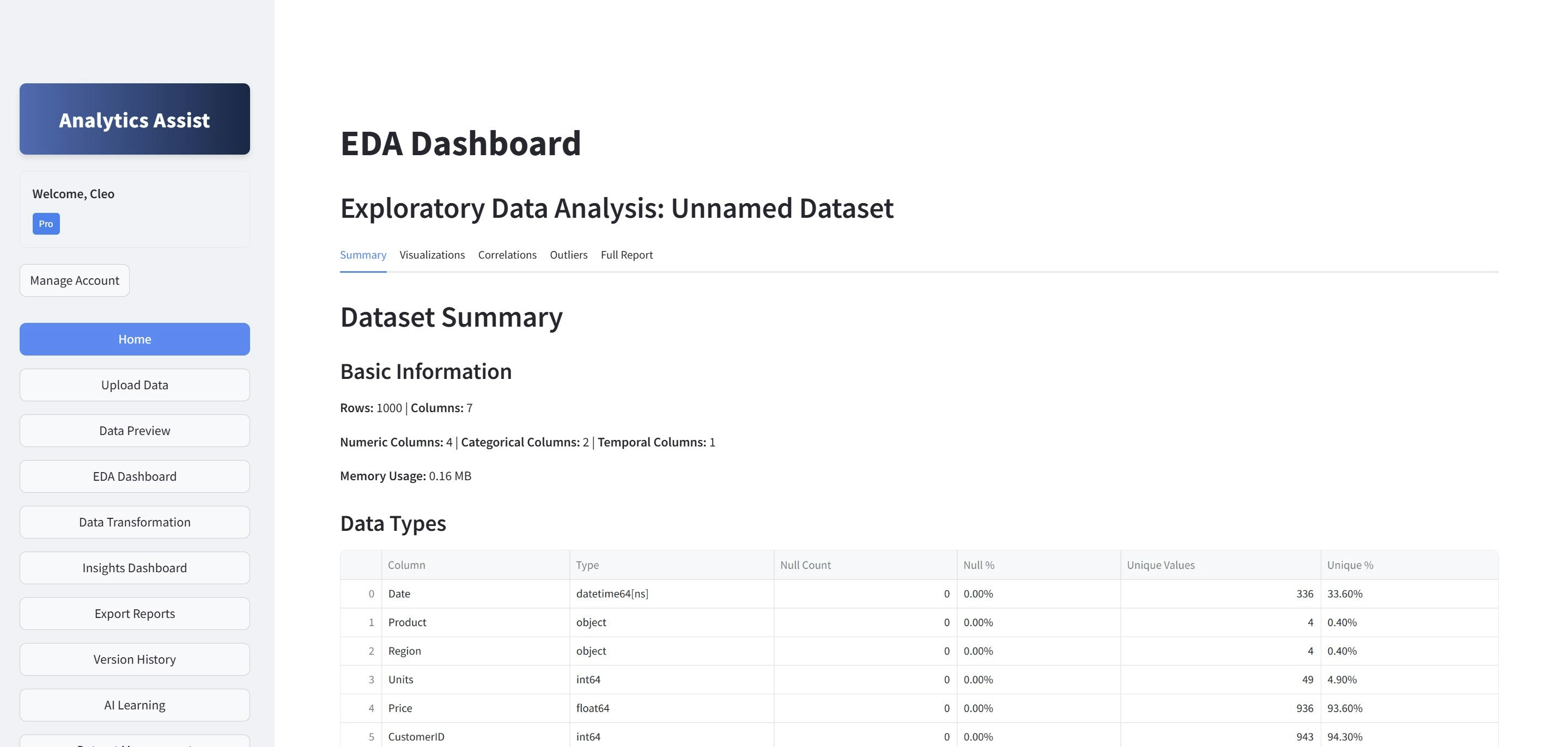The width and height of the screenshot is (1568, 747).
Task: Select the Full Report tab
Action: 627,255
